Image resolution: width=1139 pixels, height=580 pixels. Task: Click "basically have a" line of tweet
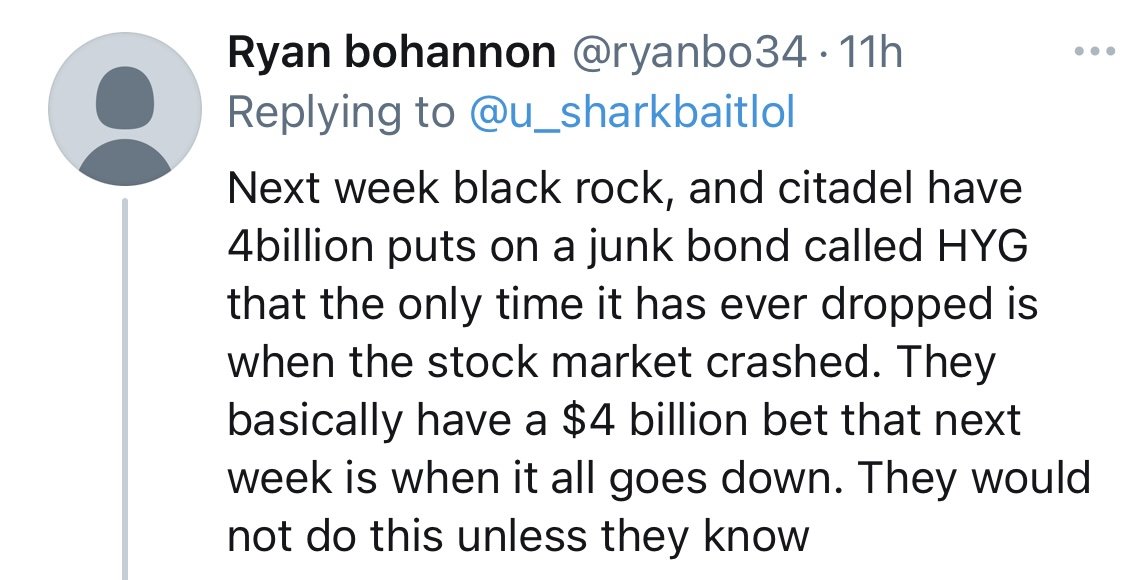[x=387, y=422]
